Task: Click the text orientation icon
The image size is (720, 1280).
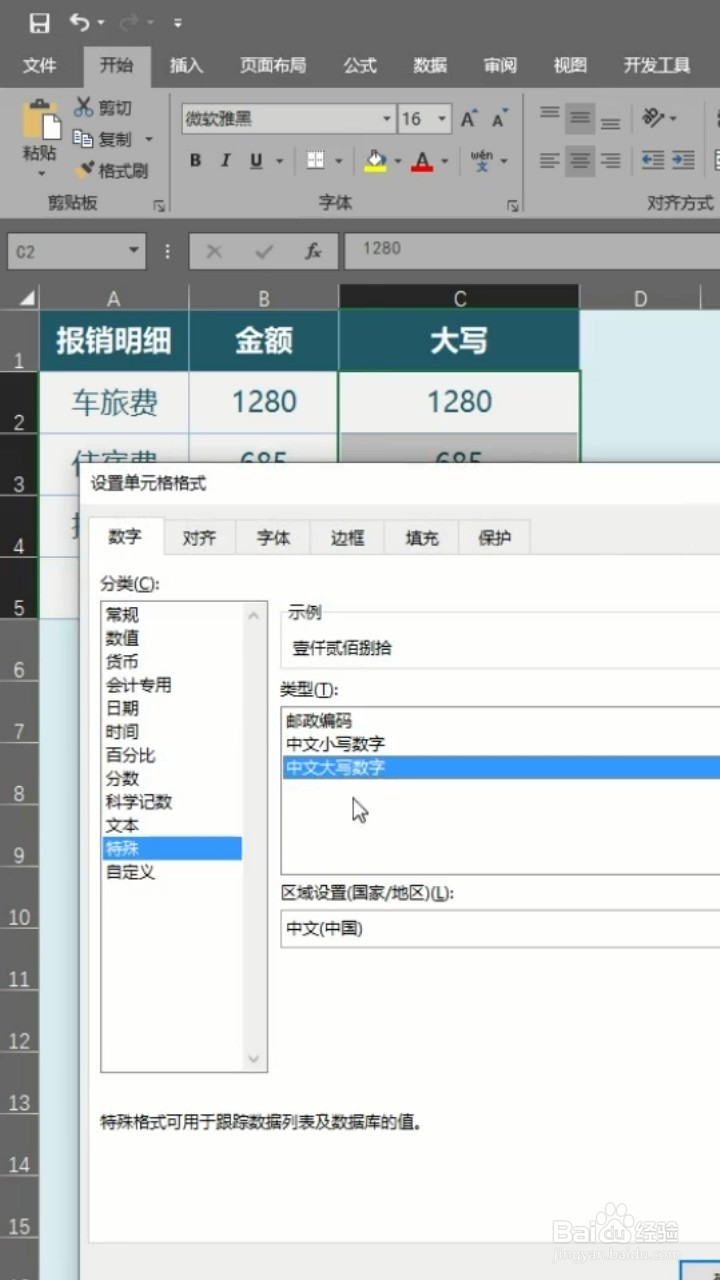Action: pyautogui.click(x=653, y=118)
